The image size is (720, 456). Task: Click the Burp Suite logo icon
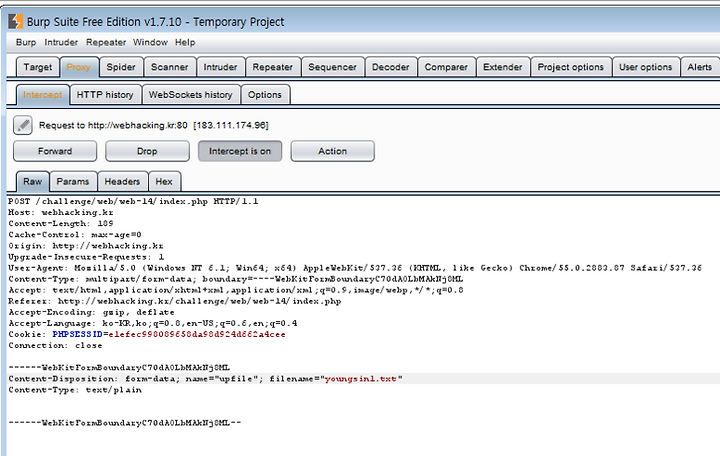(x=16, y=21)
